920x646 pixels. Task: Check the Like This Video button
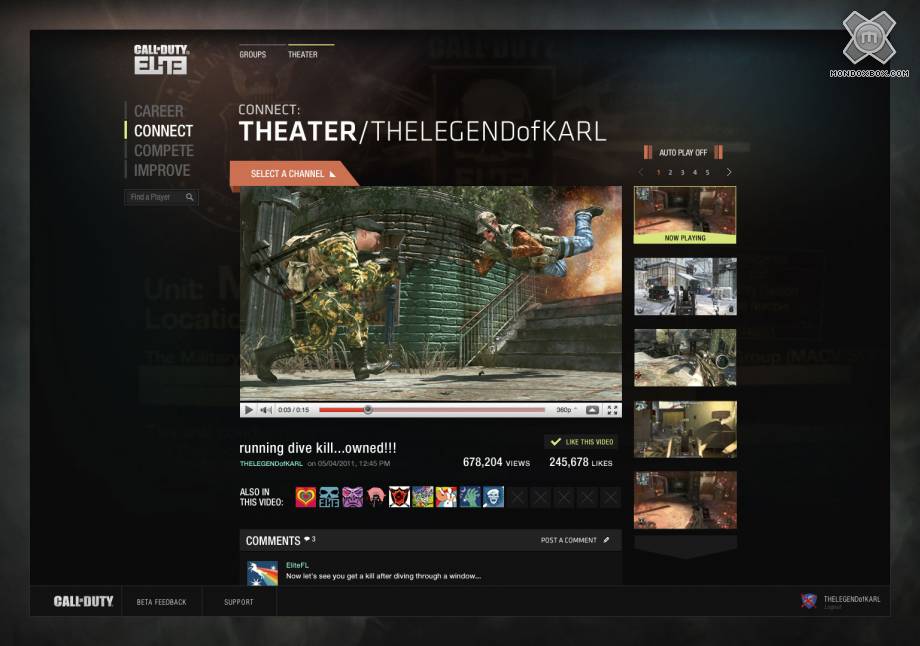[x=581, y=442]
